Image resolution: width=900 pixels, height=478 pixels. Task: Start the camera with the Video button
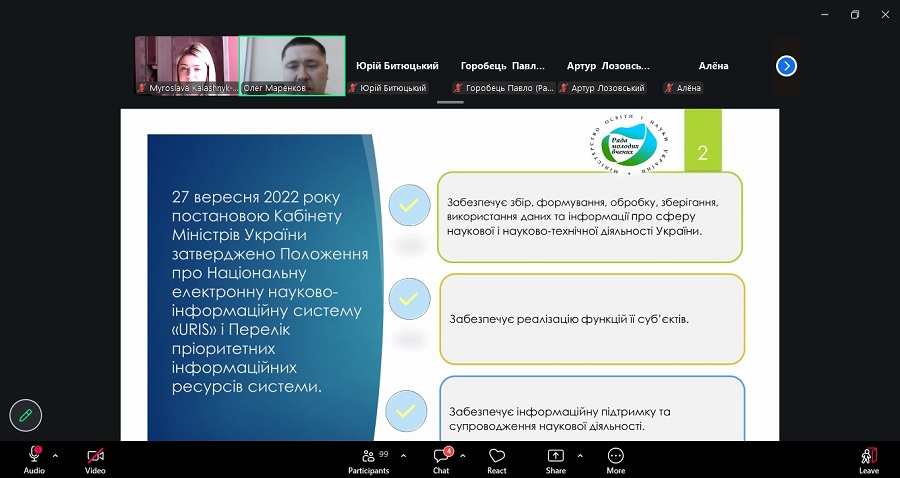[95, 458]
